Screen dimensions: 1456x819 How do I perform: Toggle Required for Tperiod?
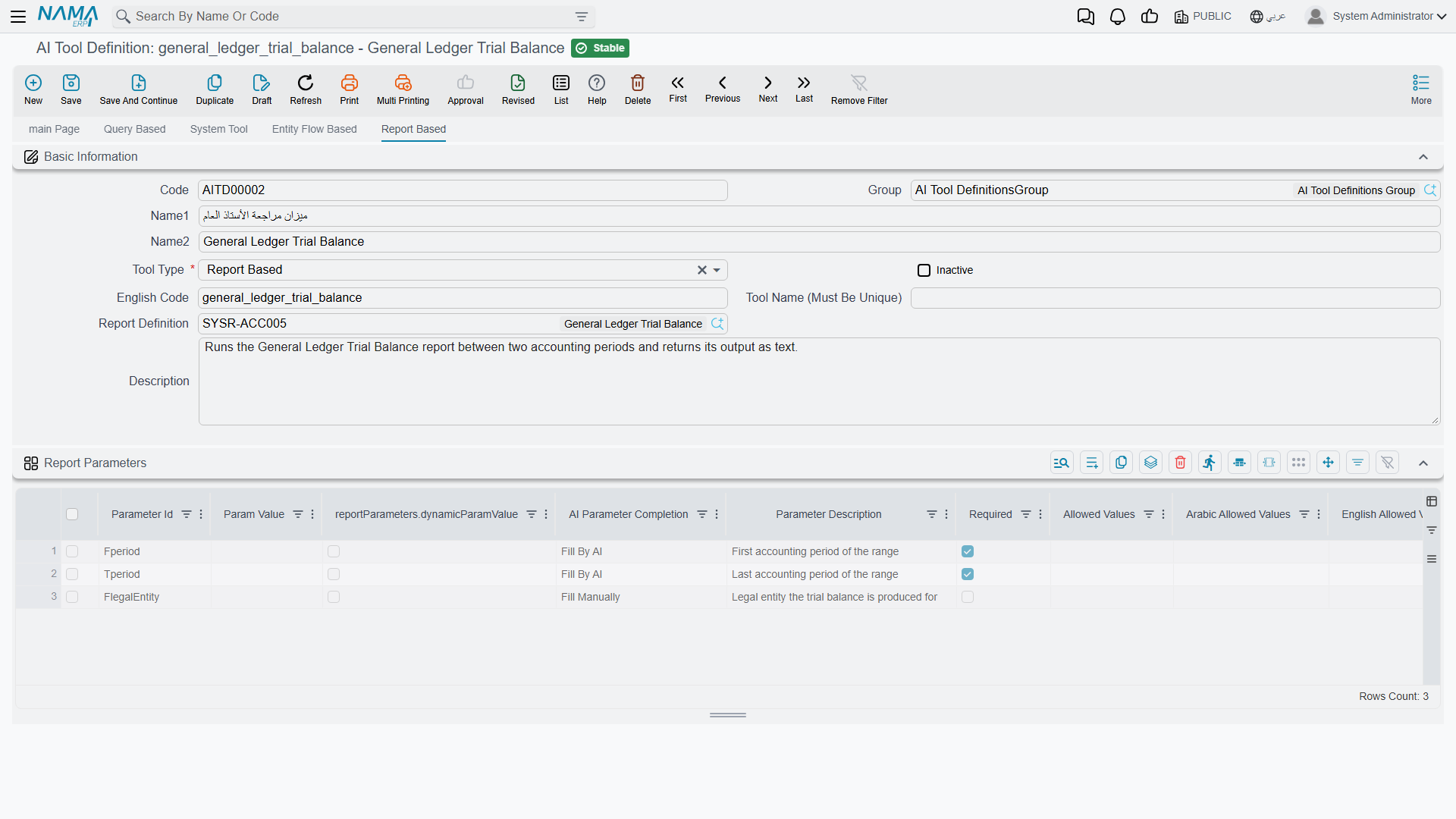[968, 574]
